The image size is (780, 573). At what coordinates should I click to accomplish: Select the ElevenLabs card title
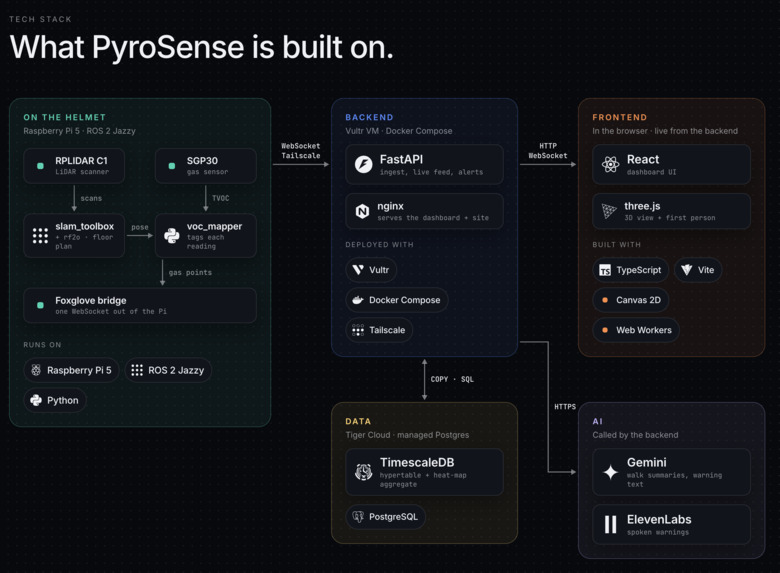click(659, 519)
